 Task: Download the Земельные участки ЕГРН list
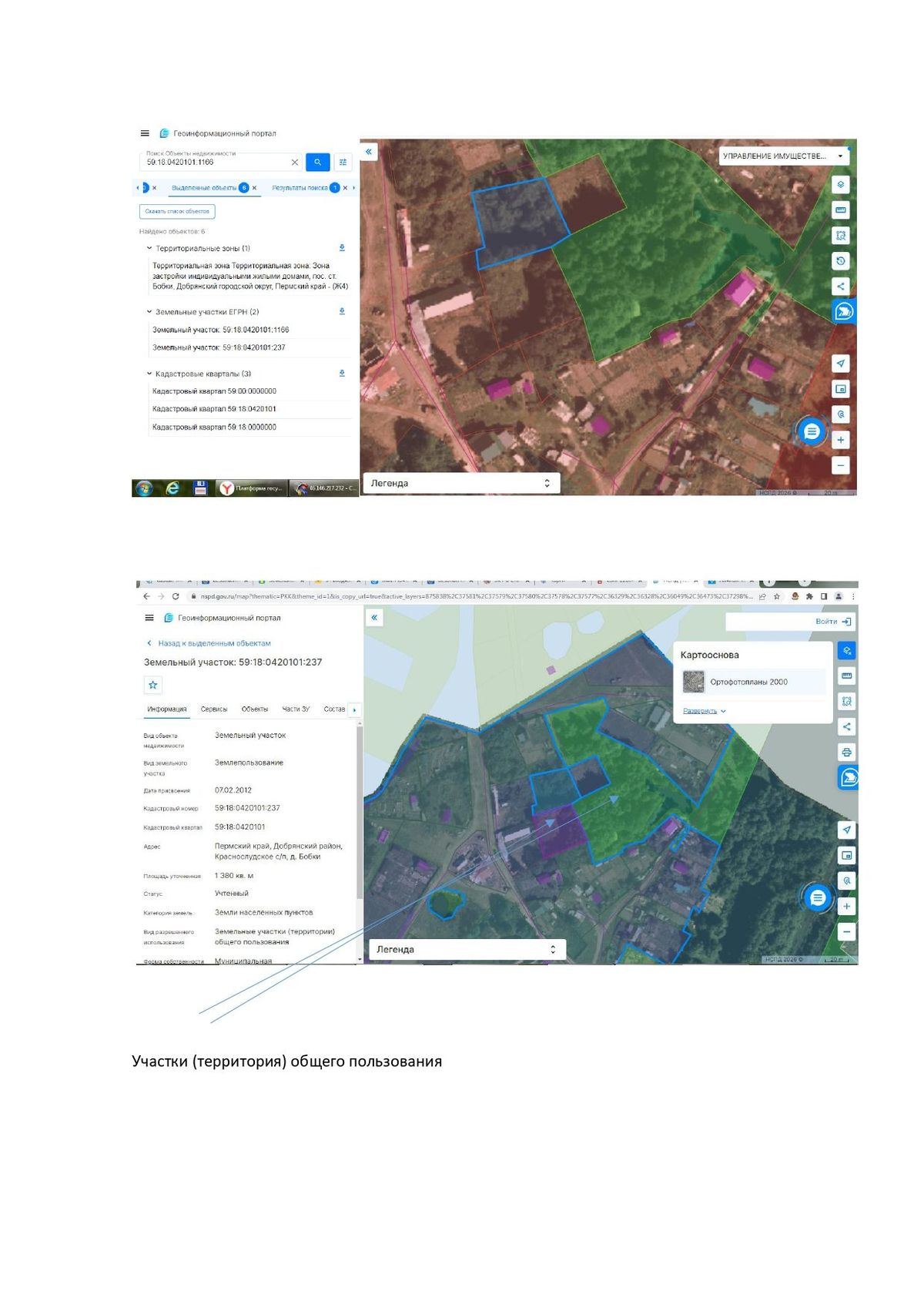click(x=342, y=312)
